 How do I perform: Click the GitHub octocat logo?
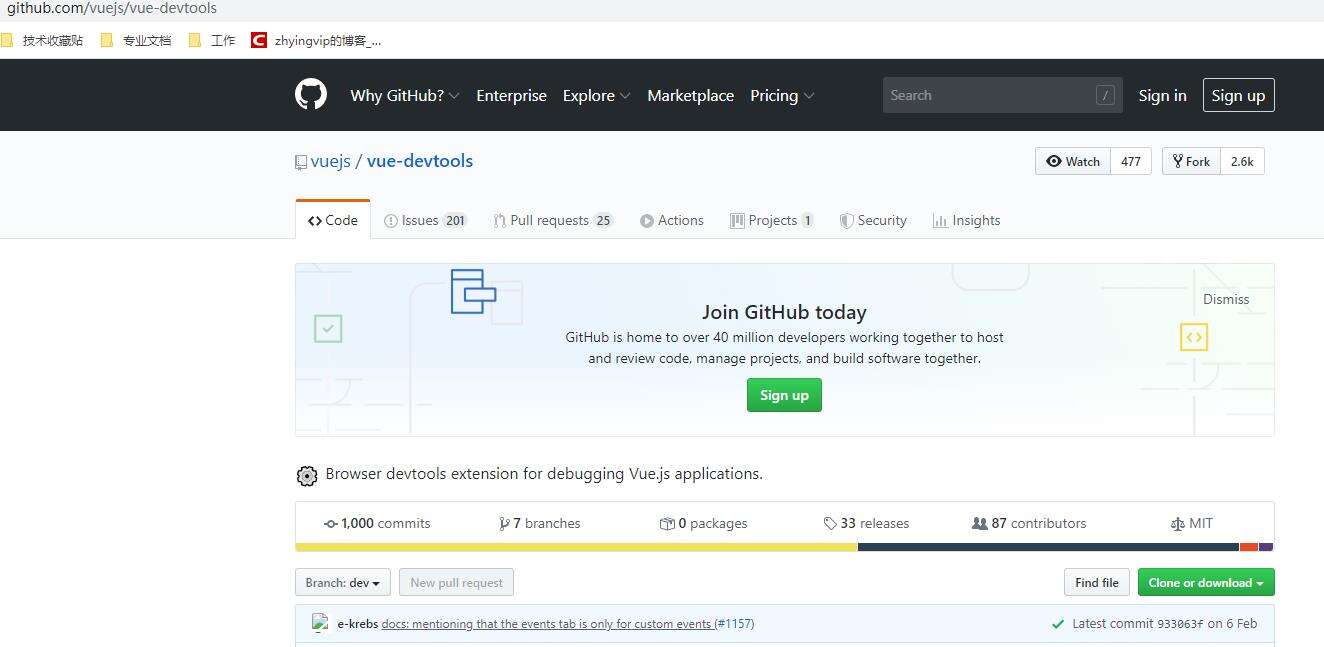tap(311, 95)
